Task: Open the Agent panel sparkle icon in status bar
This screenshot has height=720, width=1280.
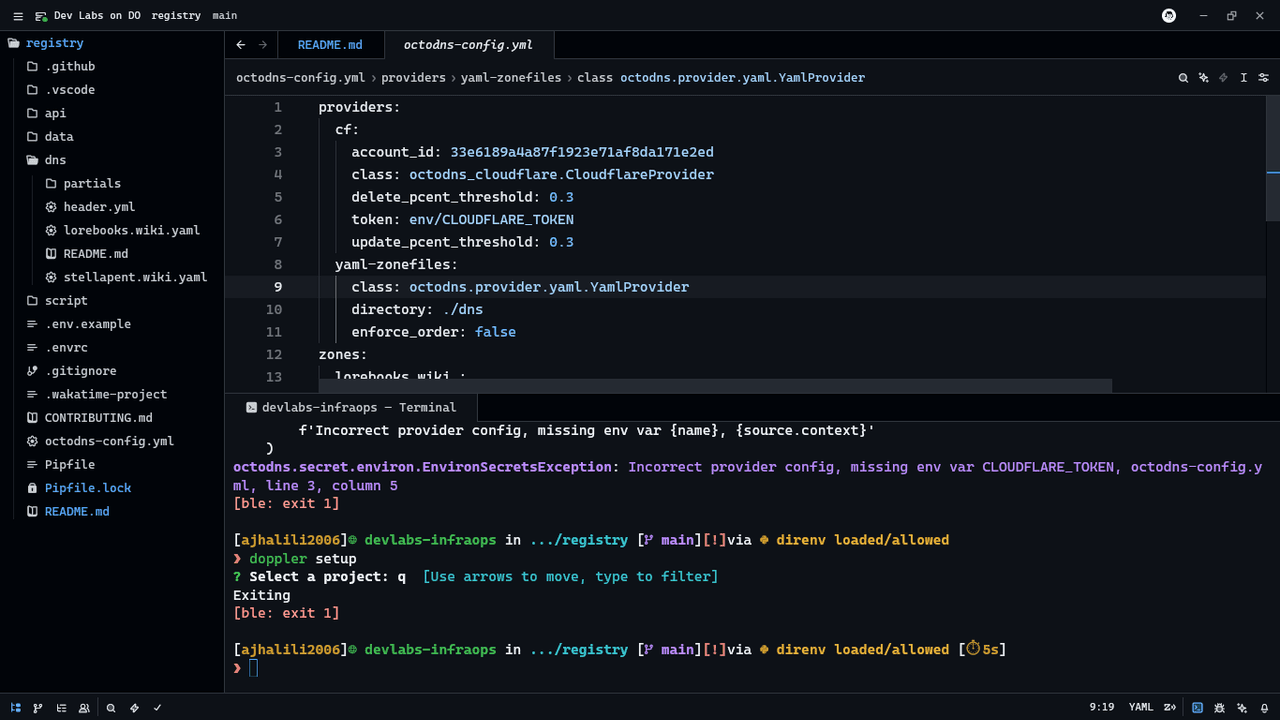Action: pyautogui.click(x=1242, y=708)
